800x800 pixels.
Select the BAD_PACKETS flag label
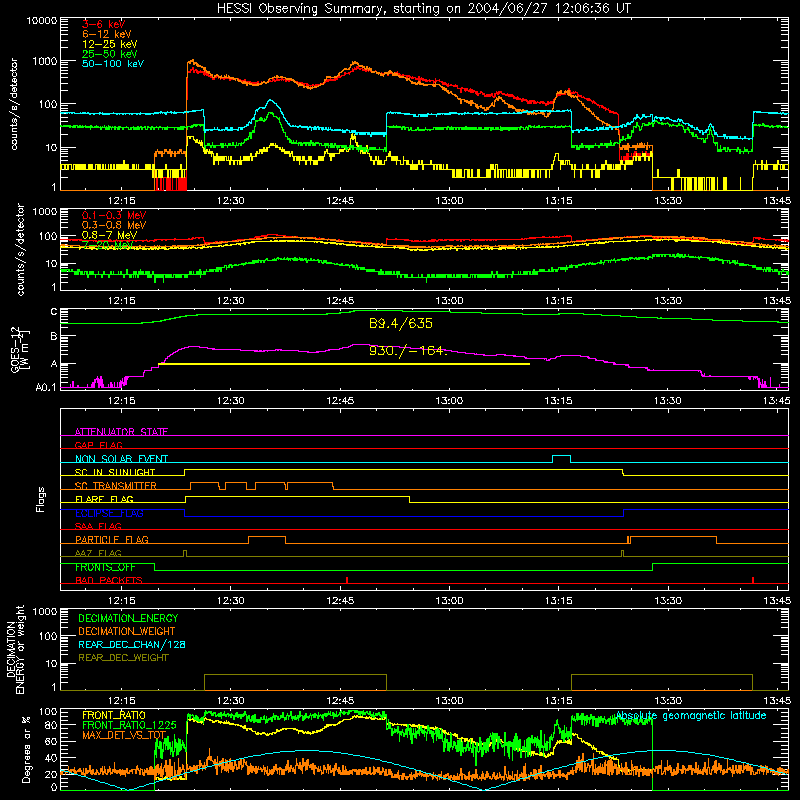(109, 580)
